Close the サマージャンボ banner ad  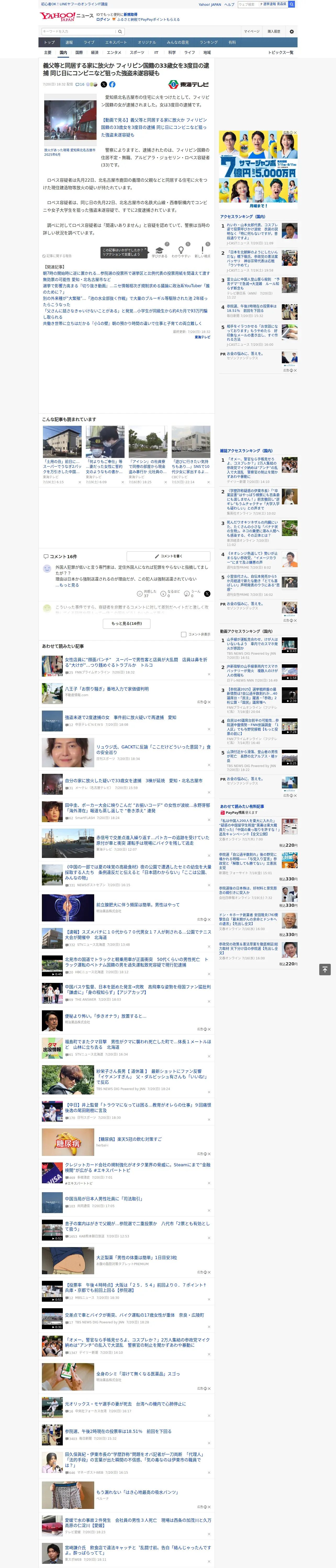coord(295,133)
